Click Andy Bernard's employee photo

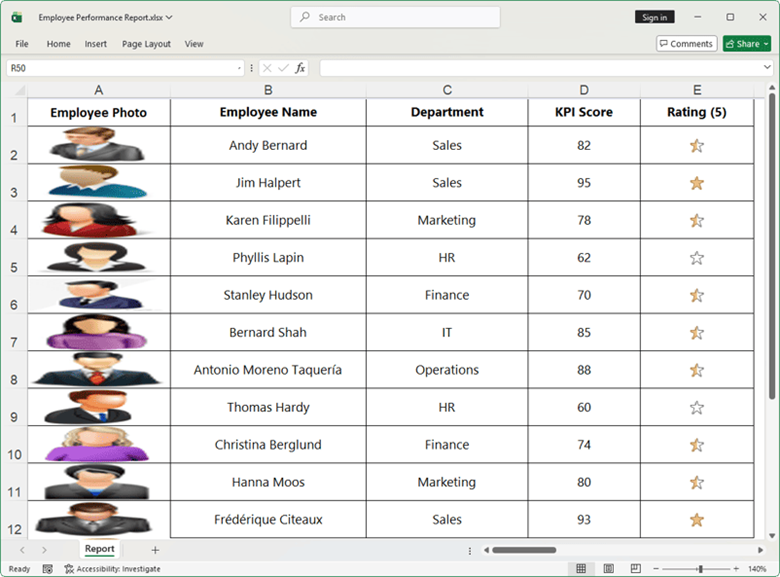tap(98, 144)
